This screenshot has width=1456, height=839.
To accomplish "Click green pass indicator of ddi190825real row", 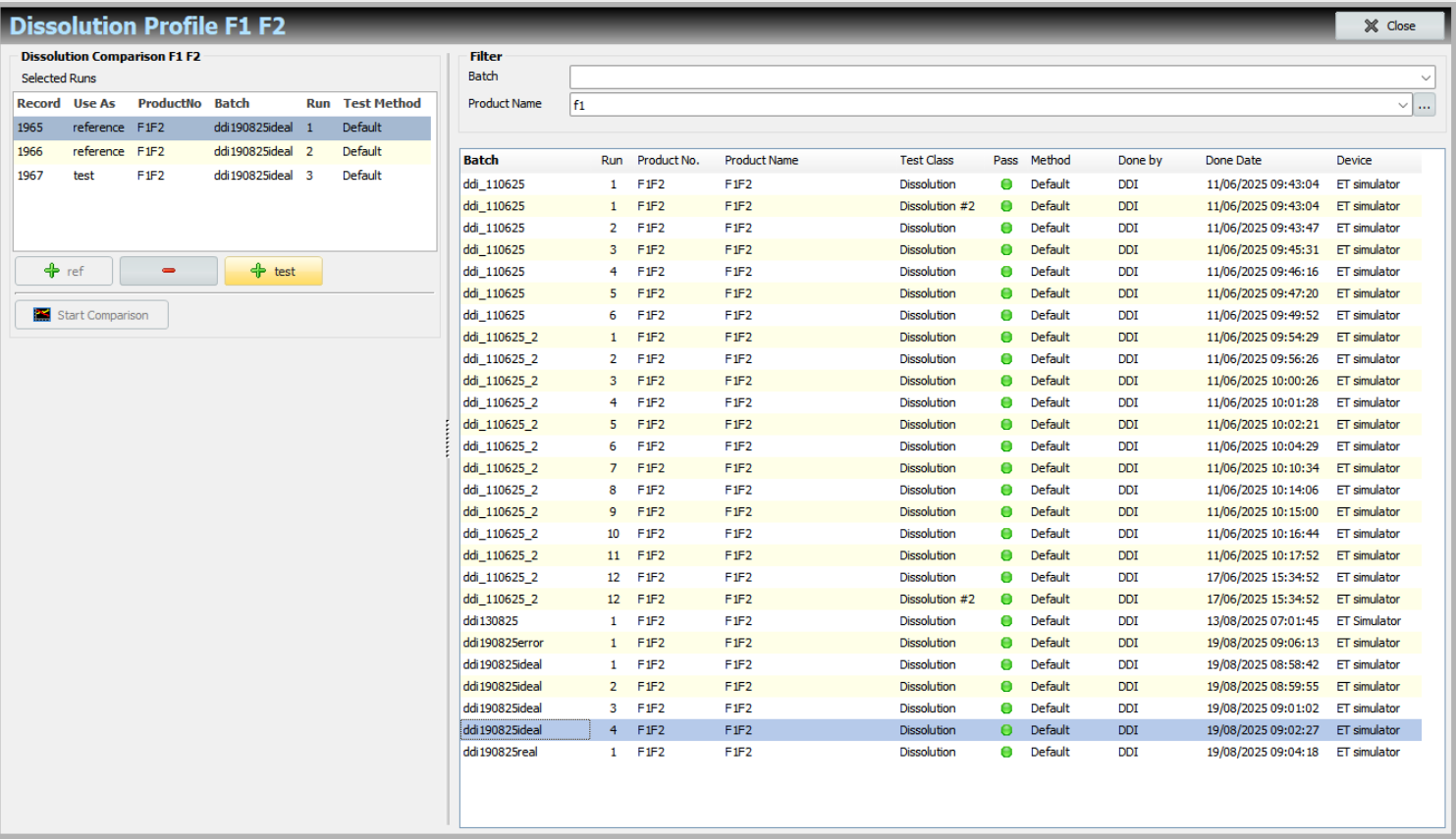I will click(x=1006, y=752).
